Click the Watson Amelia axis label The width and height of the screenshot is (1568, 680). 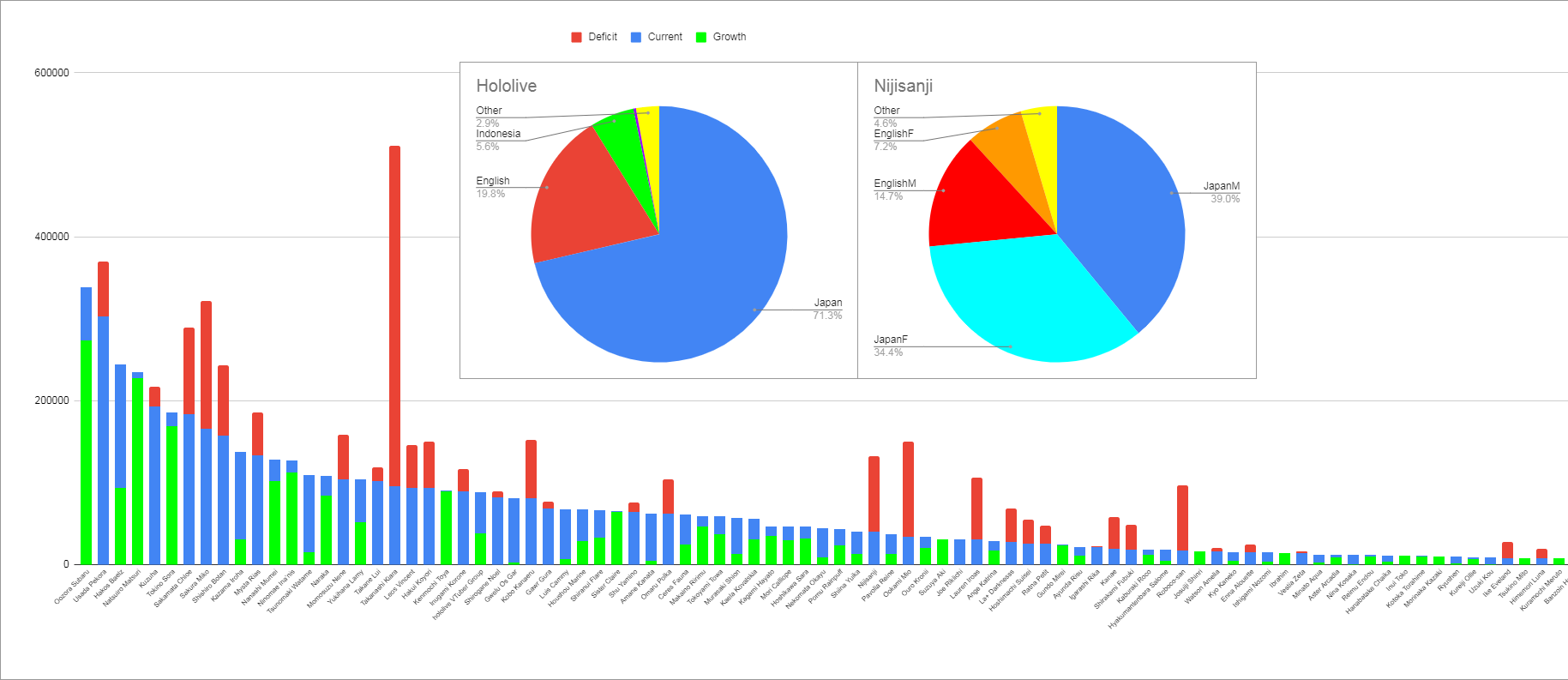[1203, 587]
